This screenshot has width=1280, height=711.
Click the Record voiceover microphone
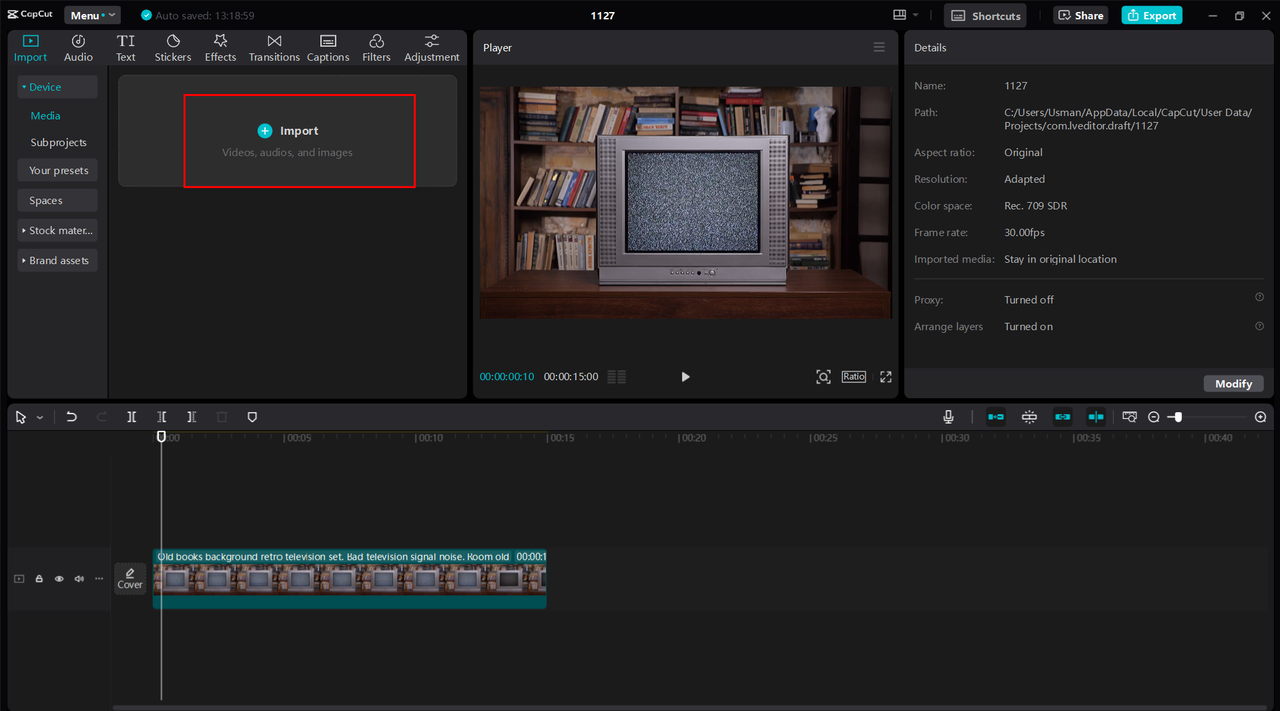(x=948, y=417)
